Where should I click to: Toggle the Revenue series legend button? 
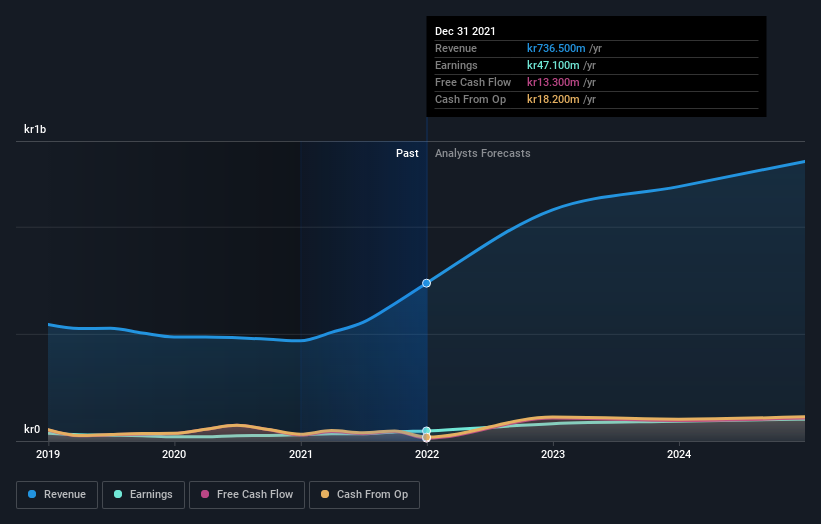pos(57,495)
